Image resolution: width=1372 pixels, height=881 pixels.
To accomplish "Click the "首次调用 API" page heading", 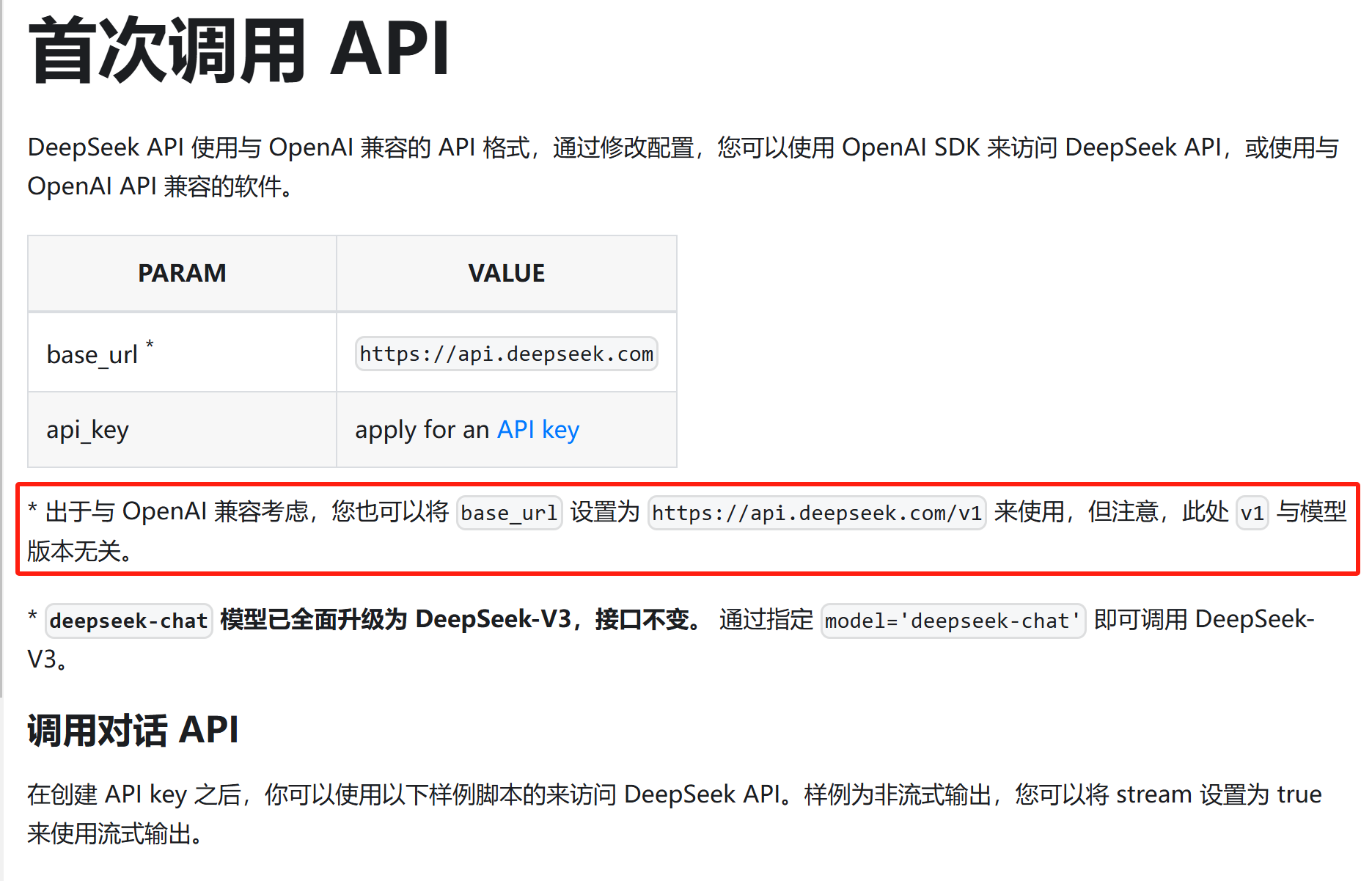I will point(239,50).
